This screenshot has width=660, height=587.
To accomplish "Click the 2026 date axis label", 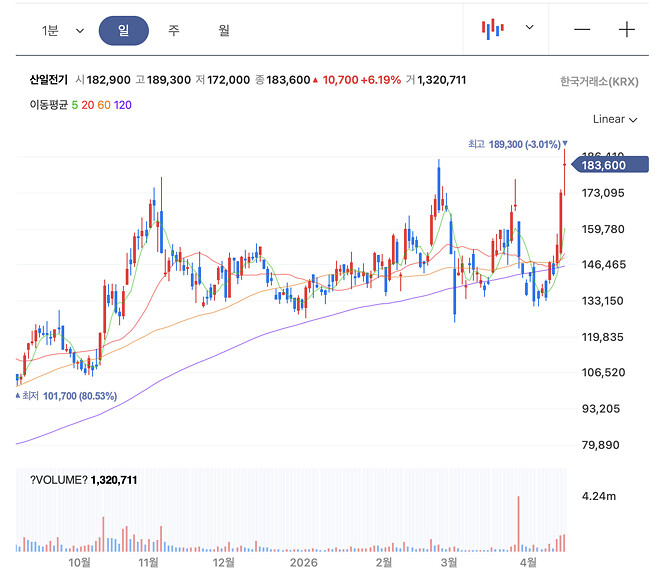I will point(303,563).
